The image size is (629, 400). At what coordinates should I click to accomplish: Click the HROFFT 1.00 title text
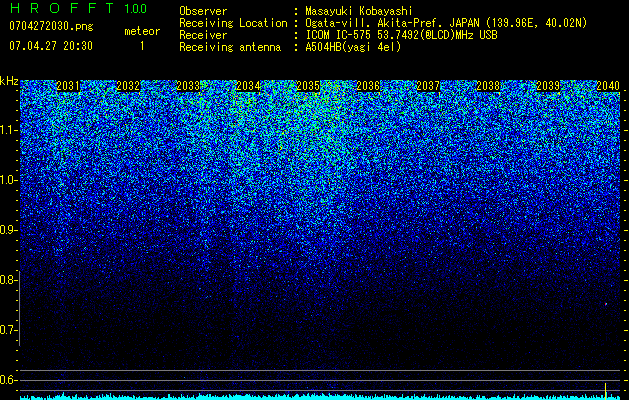tap(78, 8)
